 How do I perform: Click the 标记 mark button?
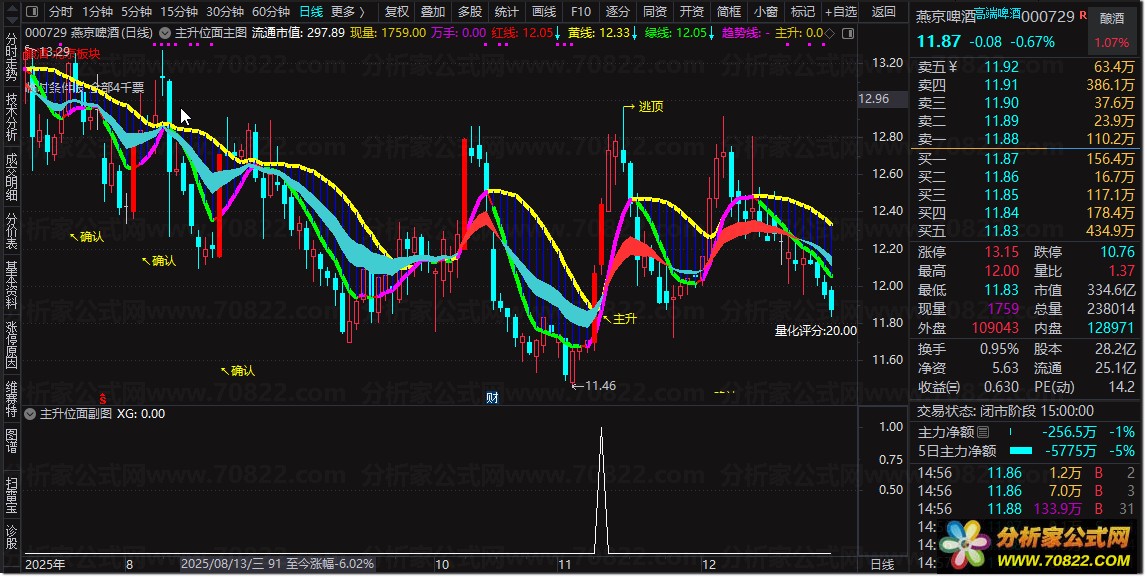click(x=802, y=12)
